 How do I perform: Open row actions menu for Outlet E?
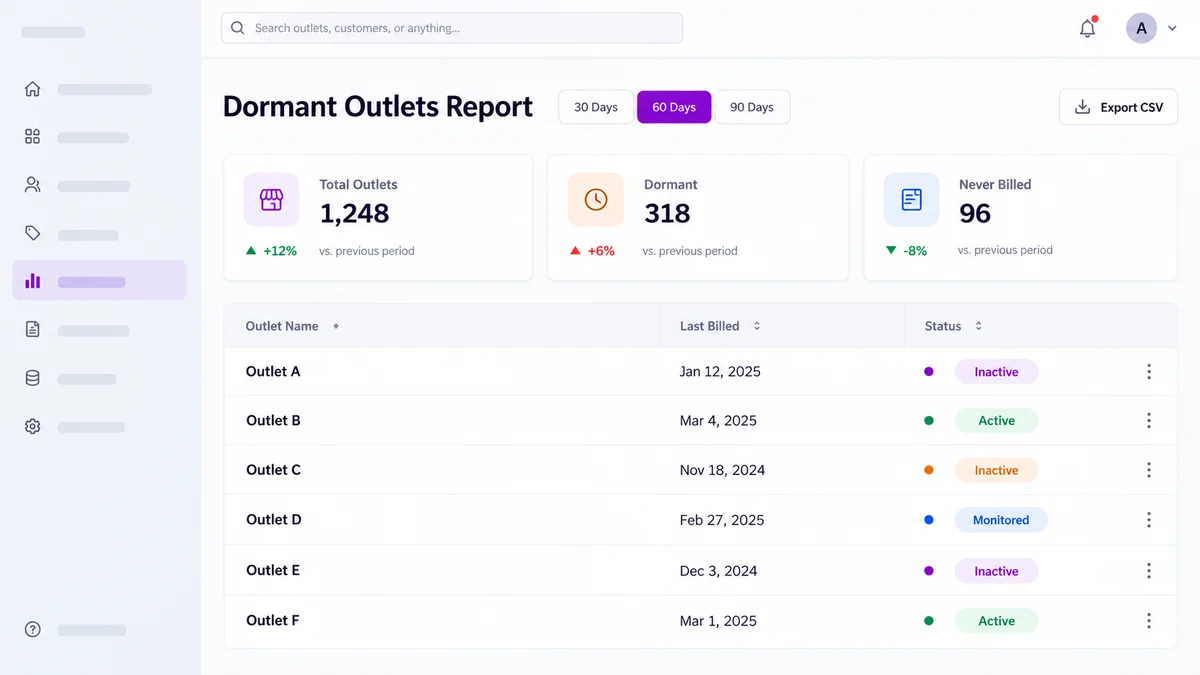pos(1149,571)
